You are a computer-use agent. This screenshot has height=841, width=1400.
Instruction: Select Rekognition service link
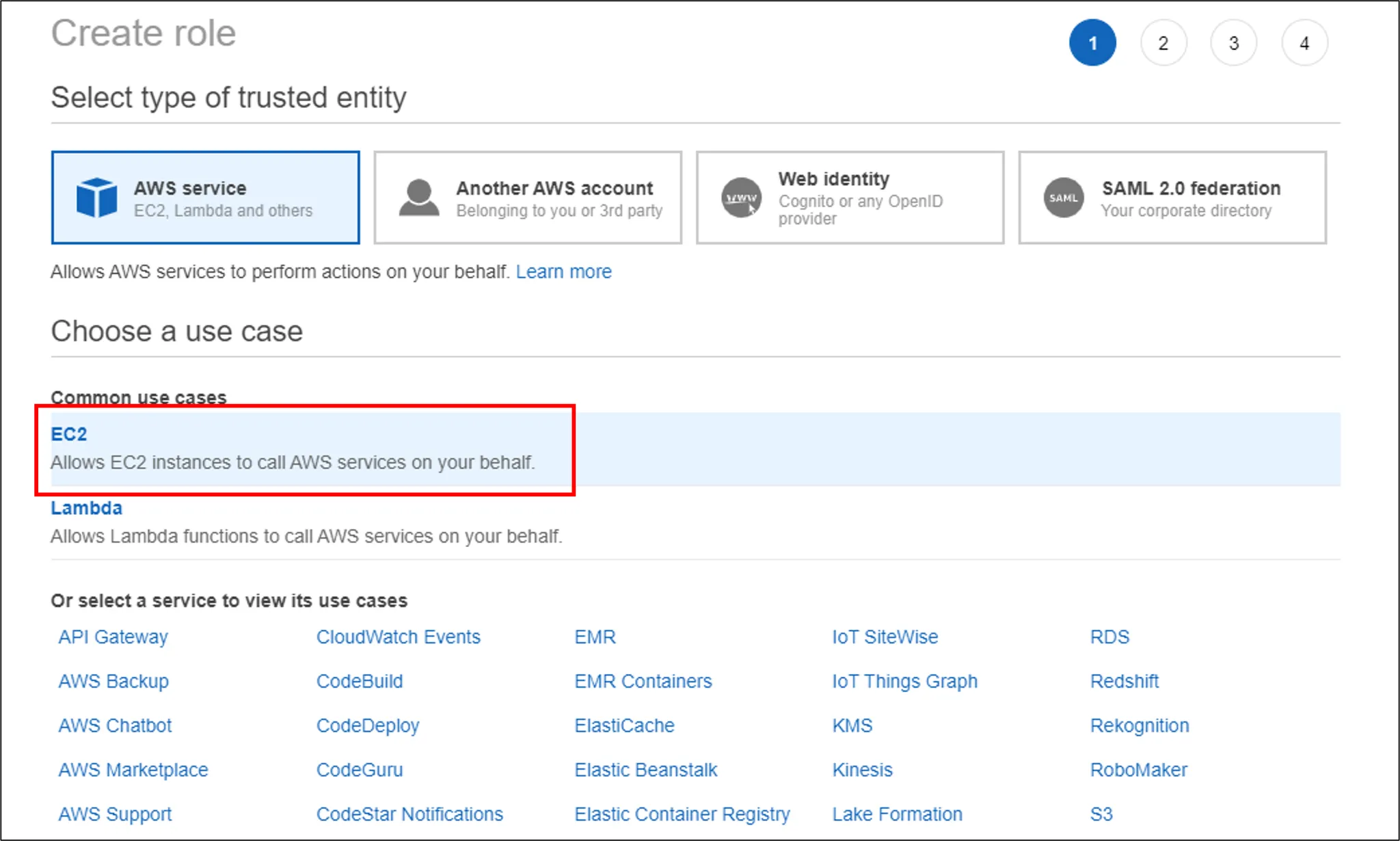point(1140,725)
